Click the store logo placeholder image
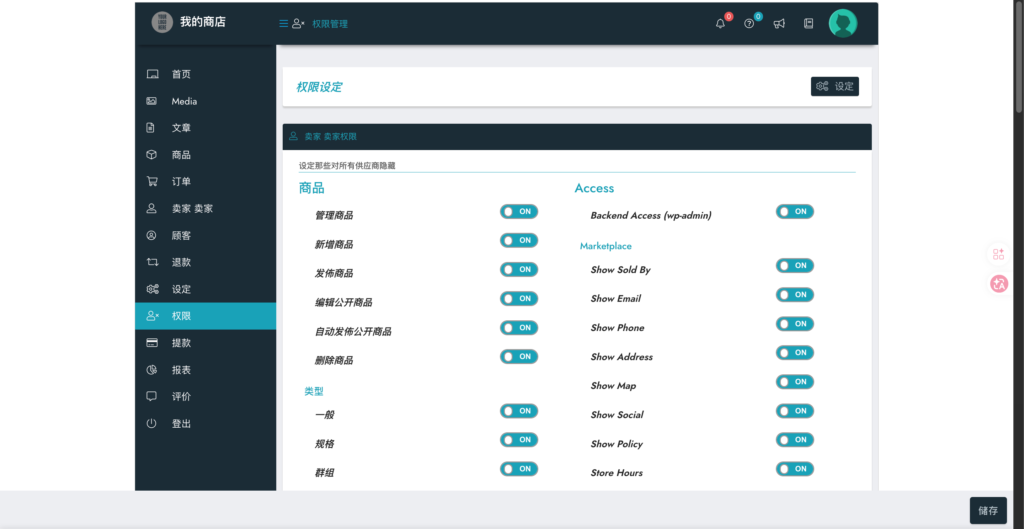 coord(161,22)
